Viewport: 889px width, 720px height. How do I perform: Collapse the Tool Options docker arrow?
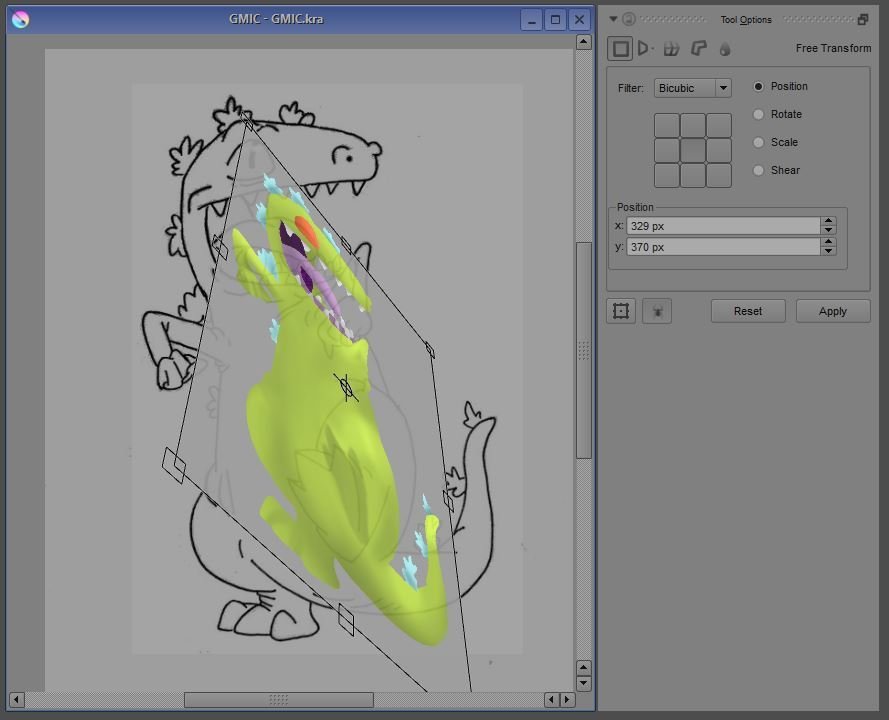tap(613, 19)
